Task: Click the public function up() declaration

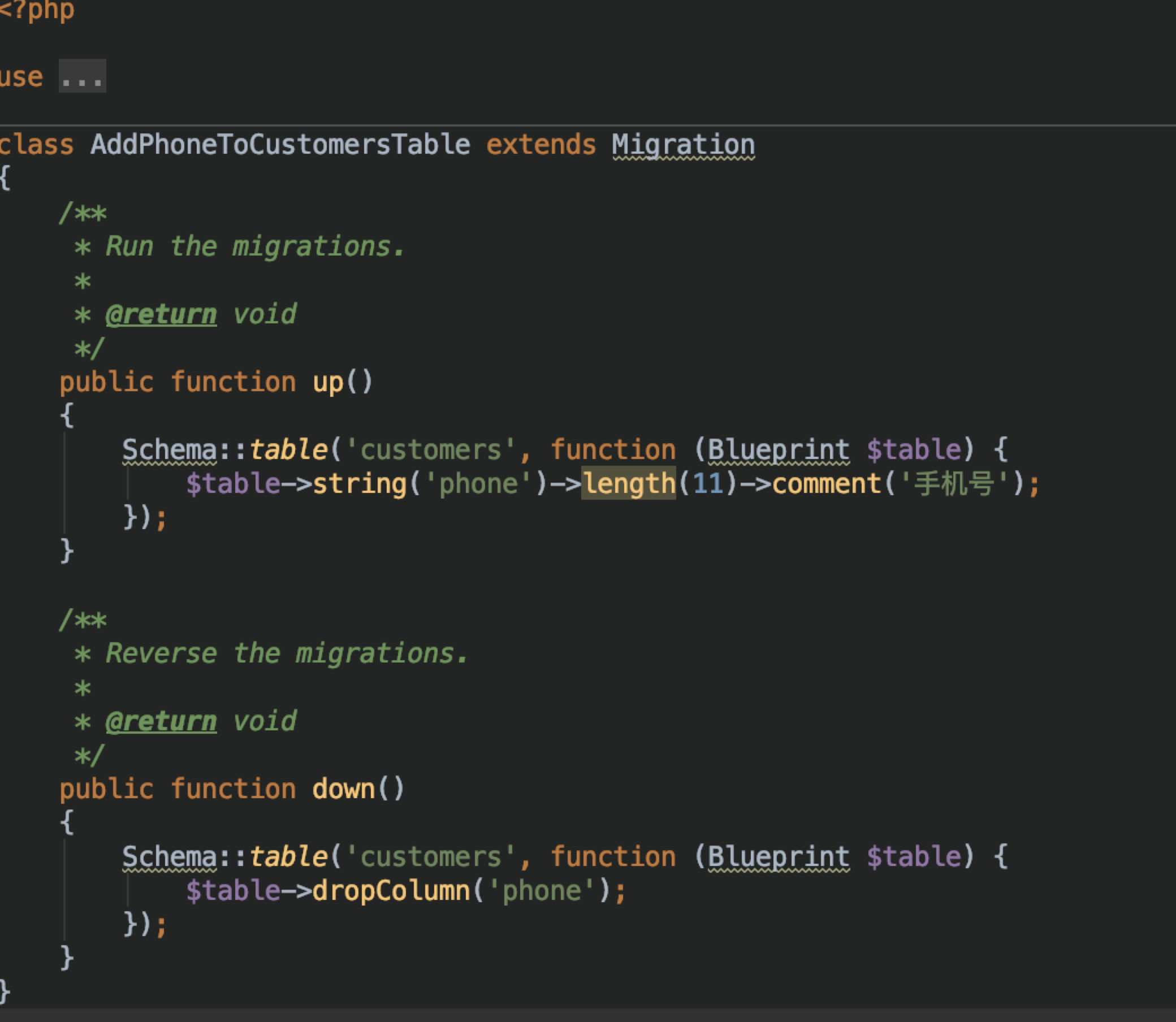Action: click(217, 381)
